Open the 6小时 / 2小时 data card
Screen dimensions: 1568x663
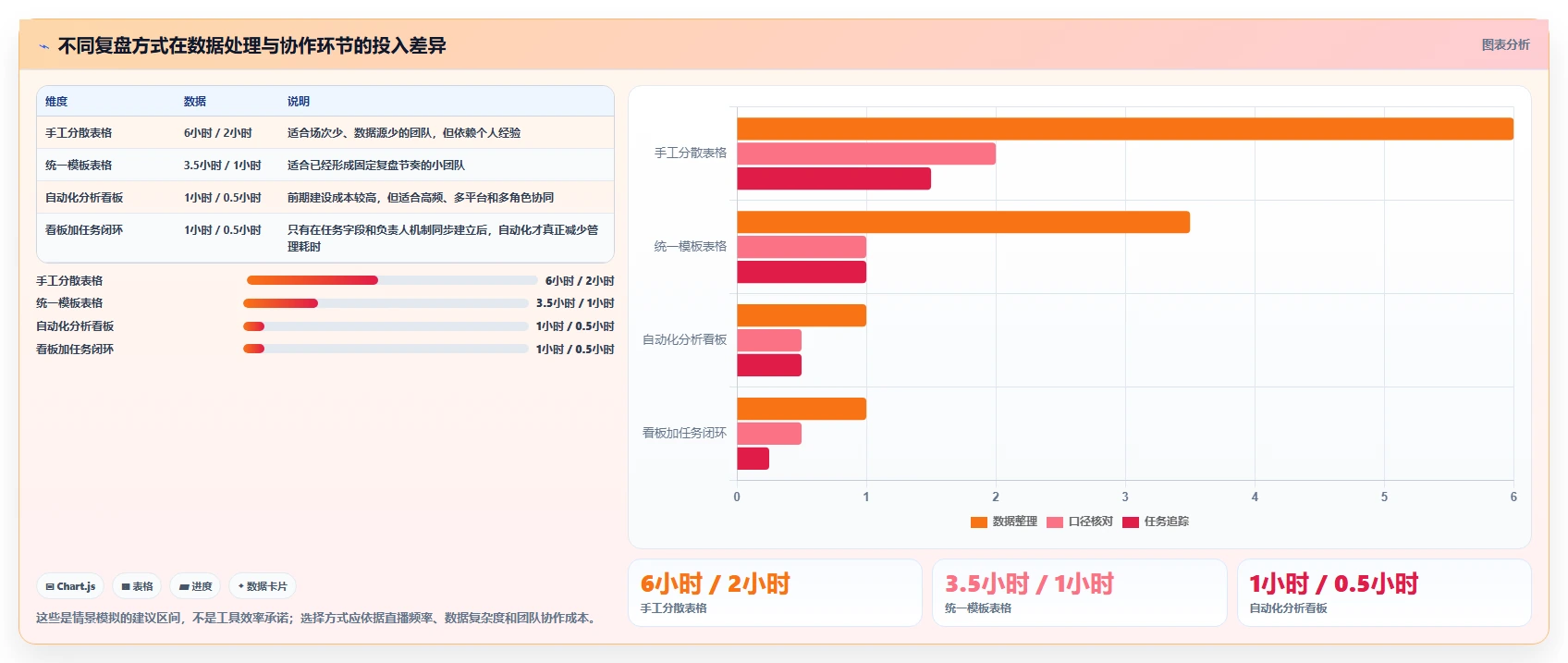click(775, 593)
